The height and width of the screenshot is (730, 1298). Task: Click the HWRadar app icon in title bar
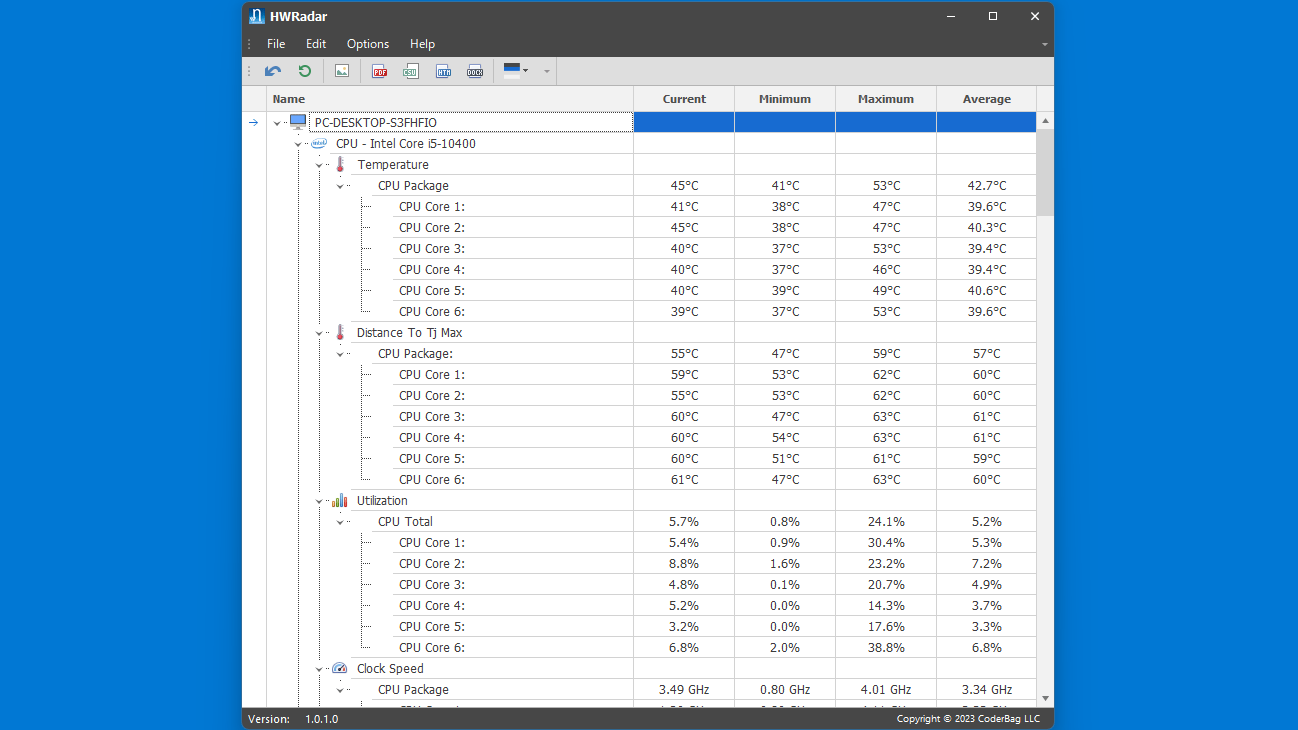[257, 16]
